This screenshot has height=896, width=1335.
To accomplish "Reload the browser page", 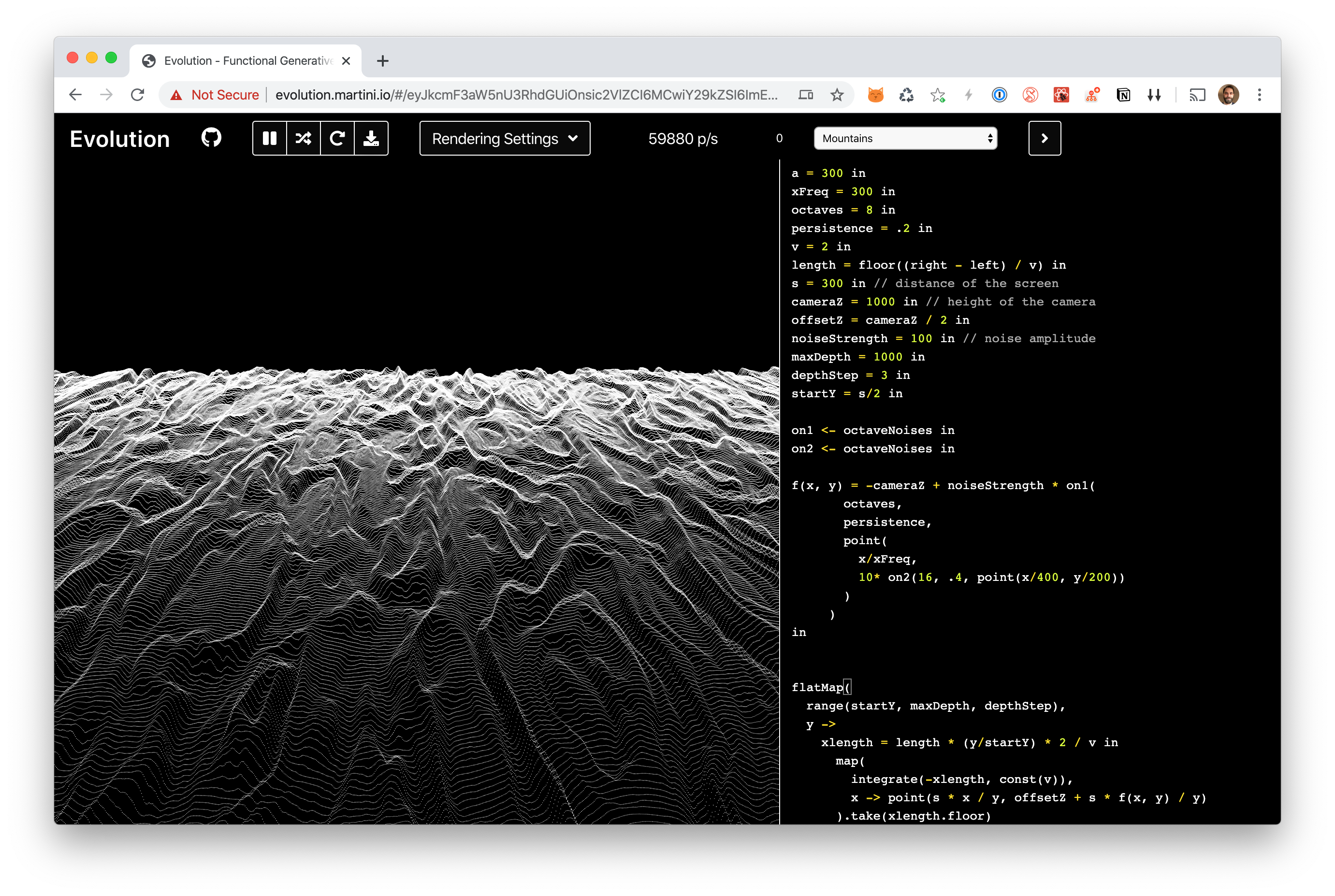I will 137,95.
